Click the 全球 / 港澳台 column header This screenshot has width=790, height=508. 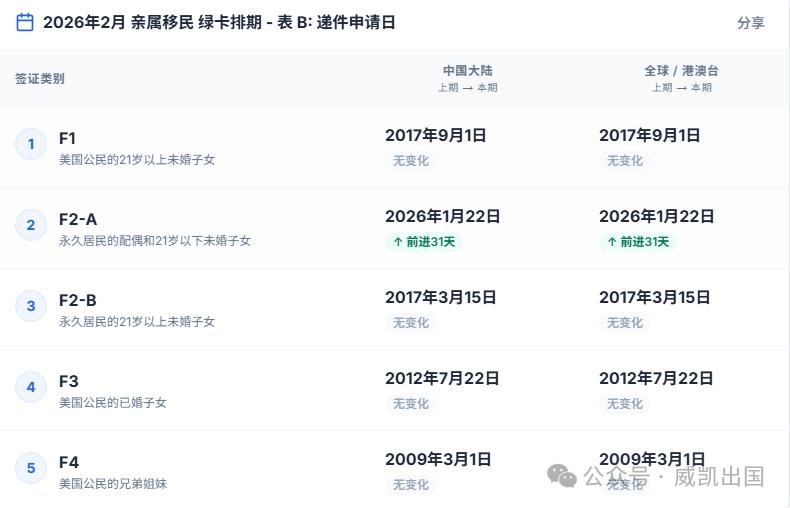click(681, 71)
